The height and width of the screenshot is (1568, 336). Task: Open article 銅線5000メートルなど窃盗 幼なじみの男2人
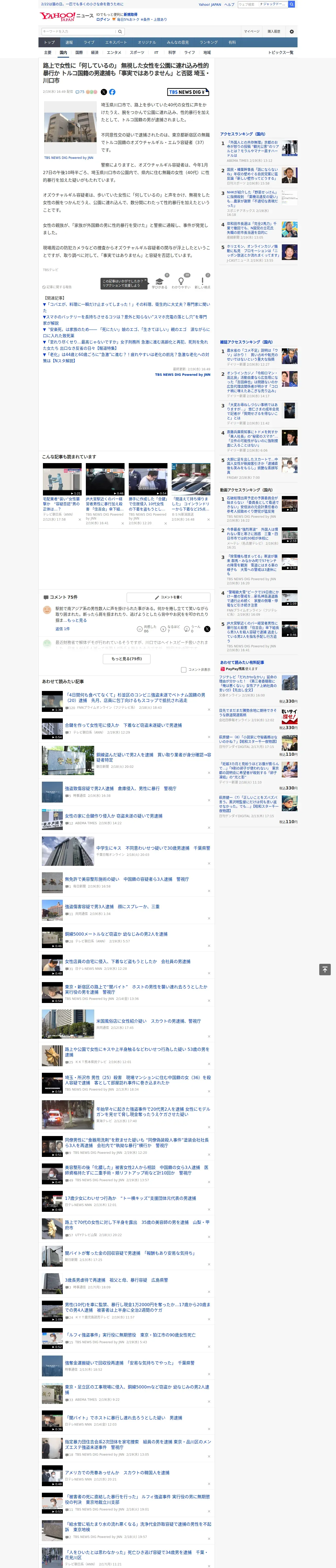(x=116, y=934)
